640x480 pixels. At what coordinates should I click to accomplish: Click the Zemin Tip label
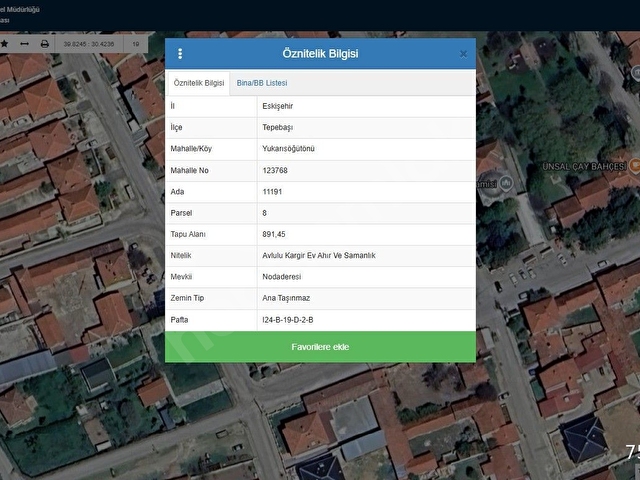point(187,298)
